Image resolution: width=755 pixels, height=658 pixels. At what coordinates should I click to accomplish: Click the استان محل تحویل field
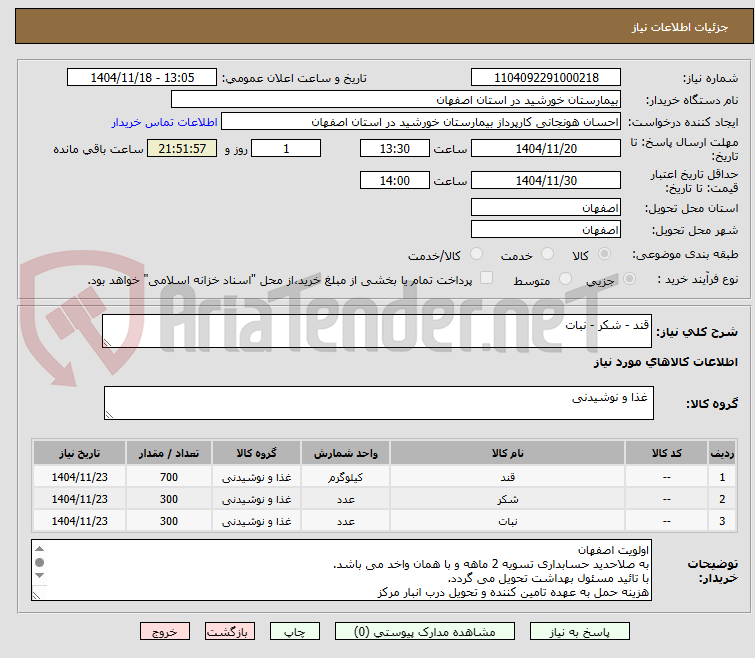546,207
